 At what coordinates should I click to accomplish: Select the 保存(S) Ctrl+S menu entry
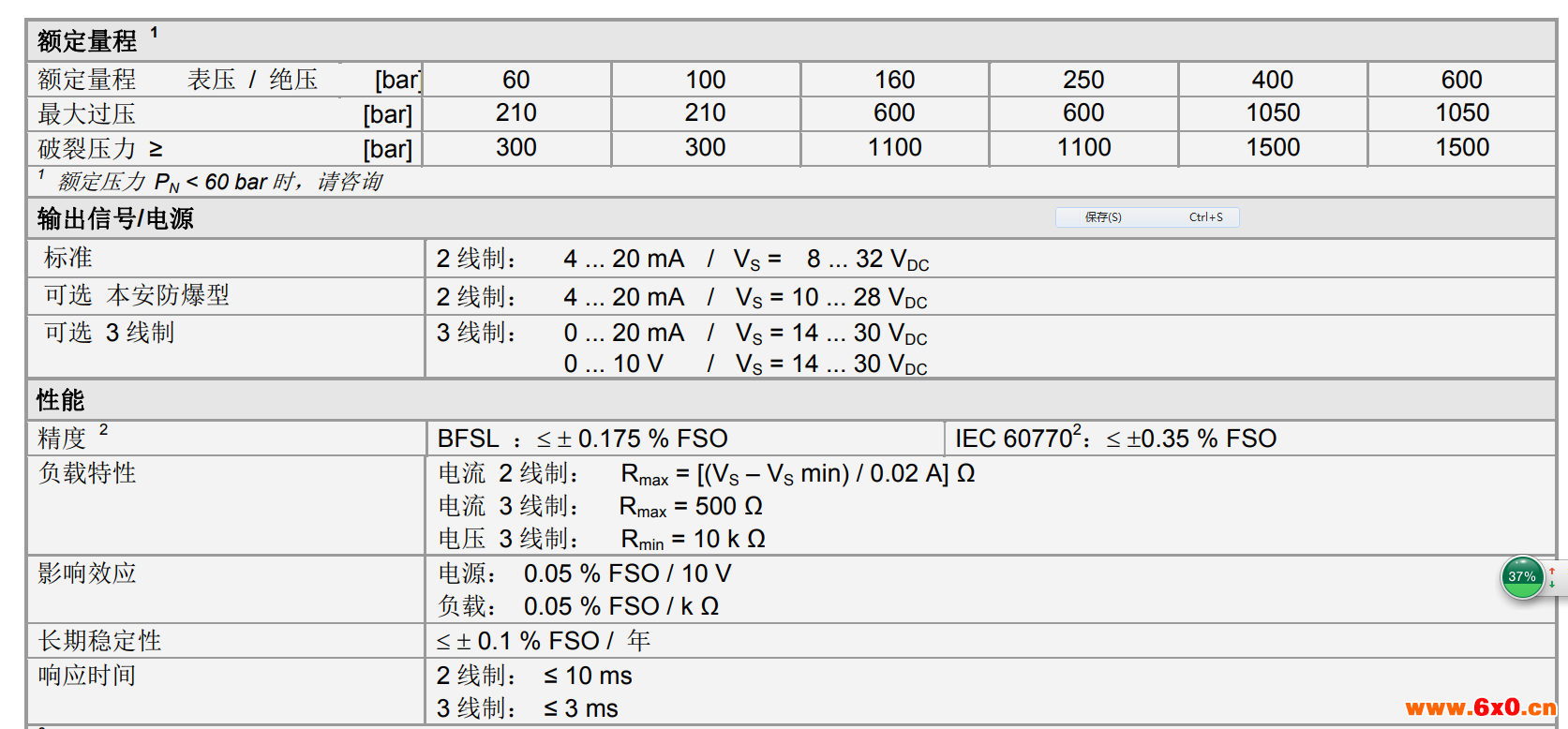click(x=1147, y=217)
